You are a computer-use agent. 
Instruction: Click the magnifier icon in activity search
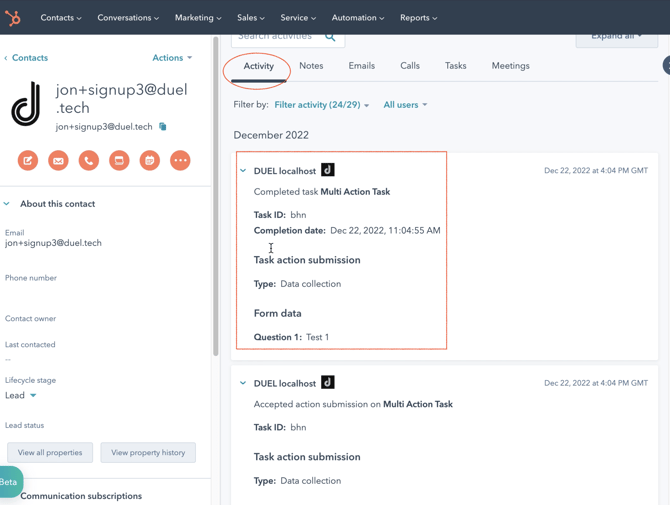(330, 37)
